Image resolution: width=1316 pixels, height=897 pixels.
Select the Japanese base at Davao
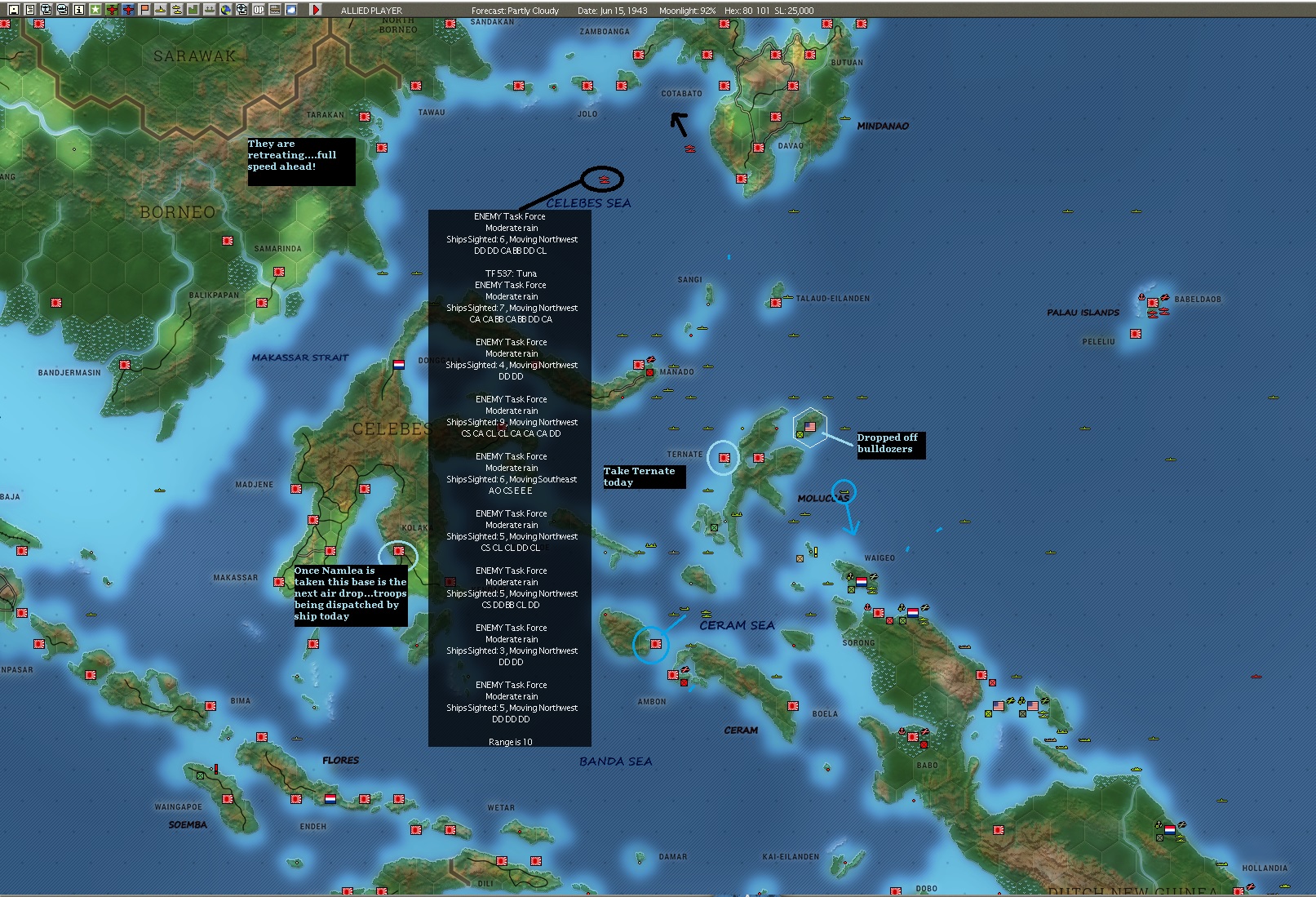pyautogui.click(x=759, y=148)
